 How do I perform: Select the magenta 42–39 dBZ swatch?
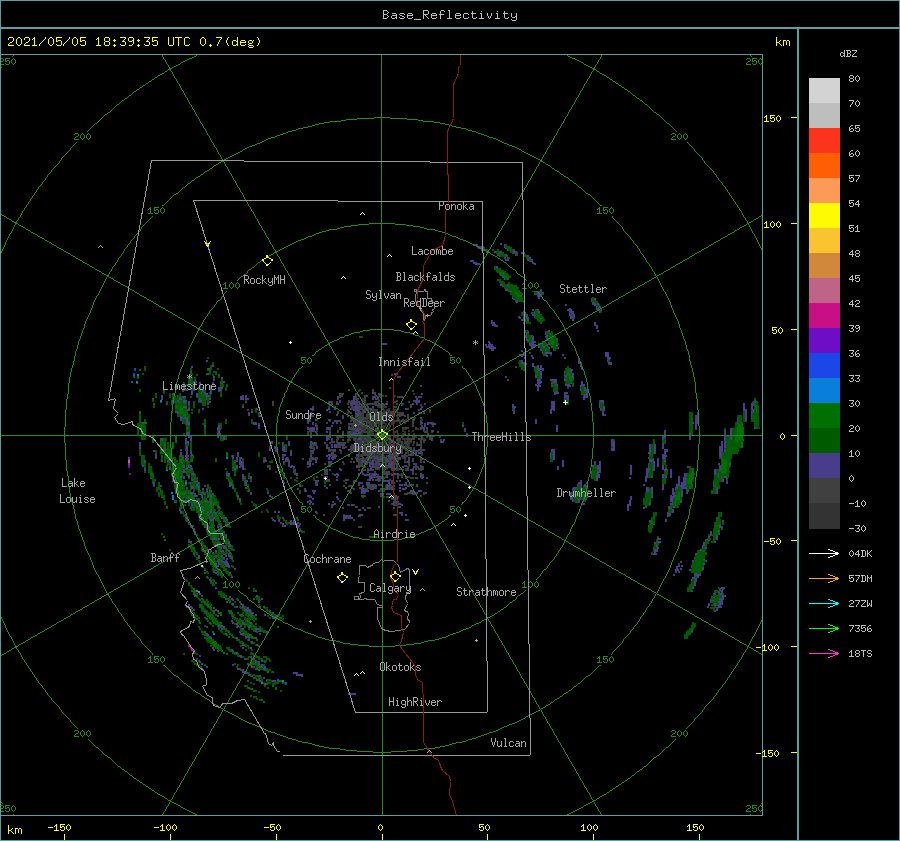(824, 316)
